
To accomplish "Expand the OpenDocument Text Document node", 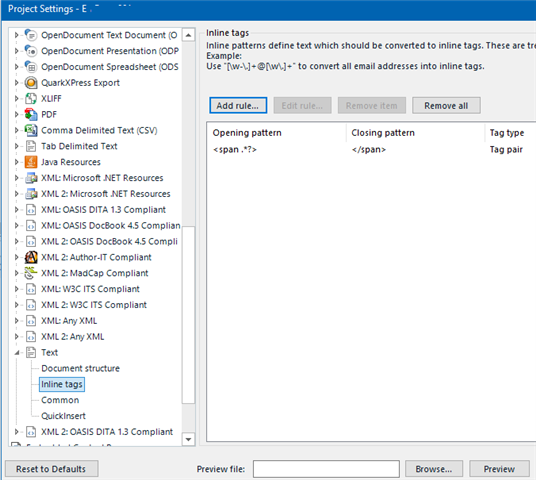I will click(x=16, y=35).
